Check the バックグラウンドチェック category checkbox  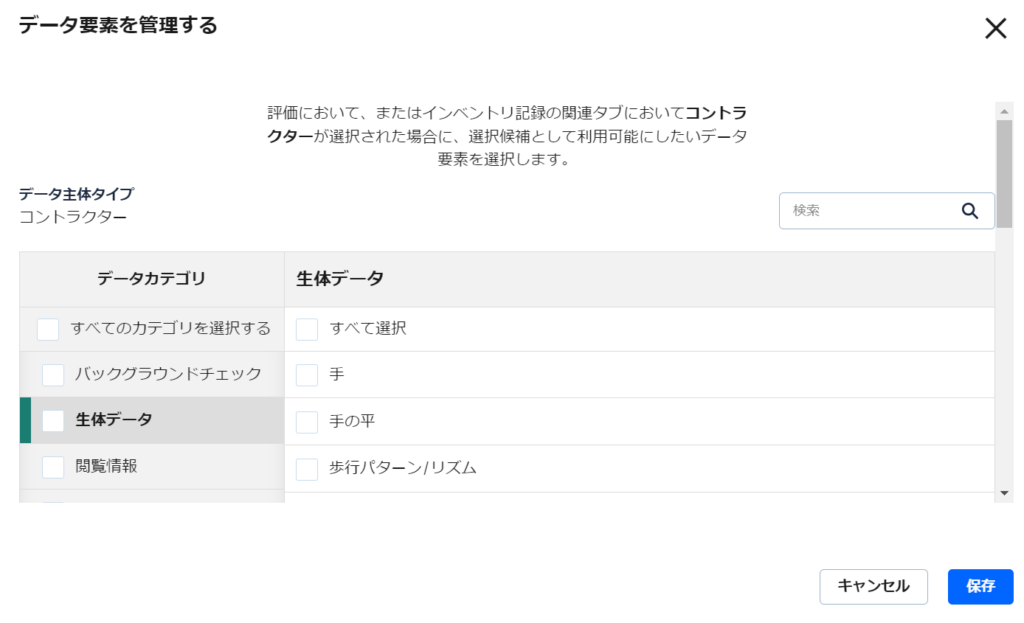pos(53,375)
